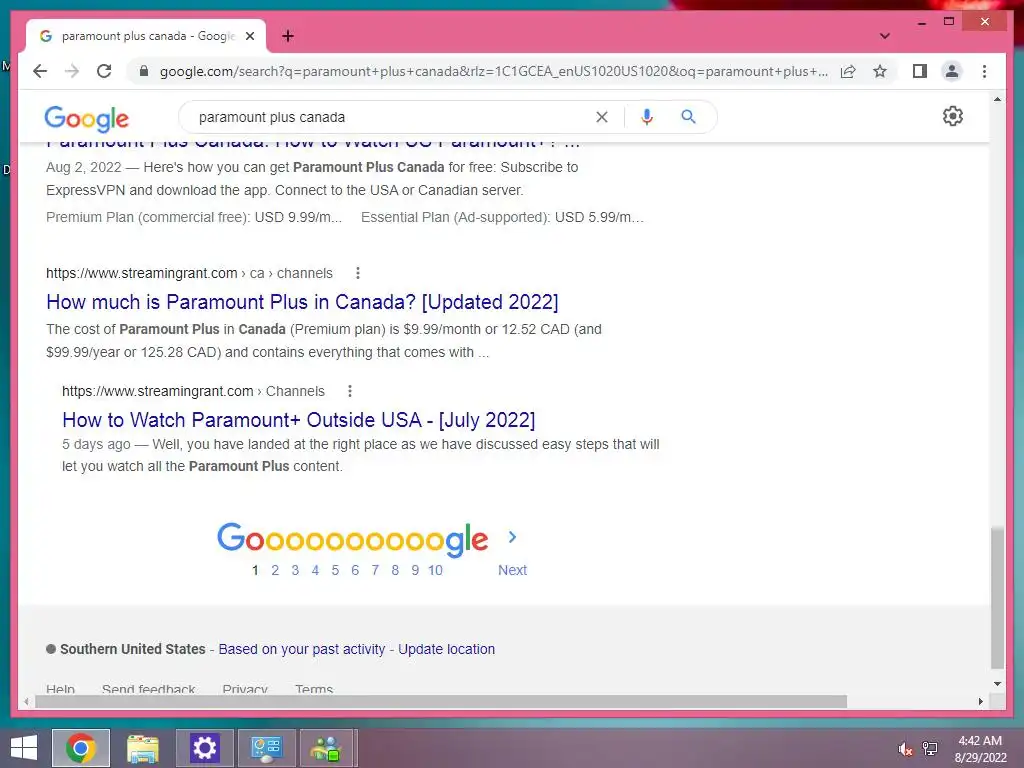Open the clock showing 4:42 AM
The image size is (1024, 768).
pos(980,749)
